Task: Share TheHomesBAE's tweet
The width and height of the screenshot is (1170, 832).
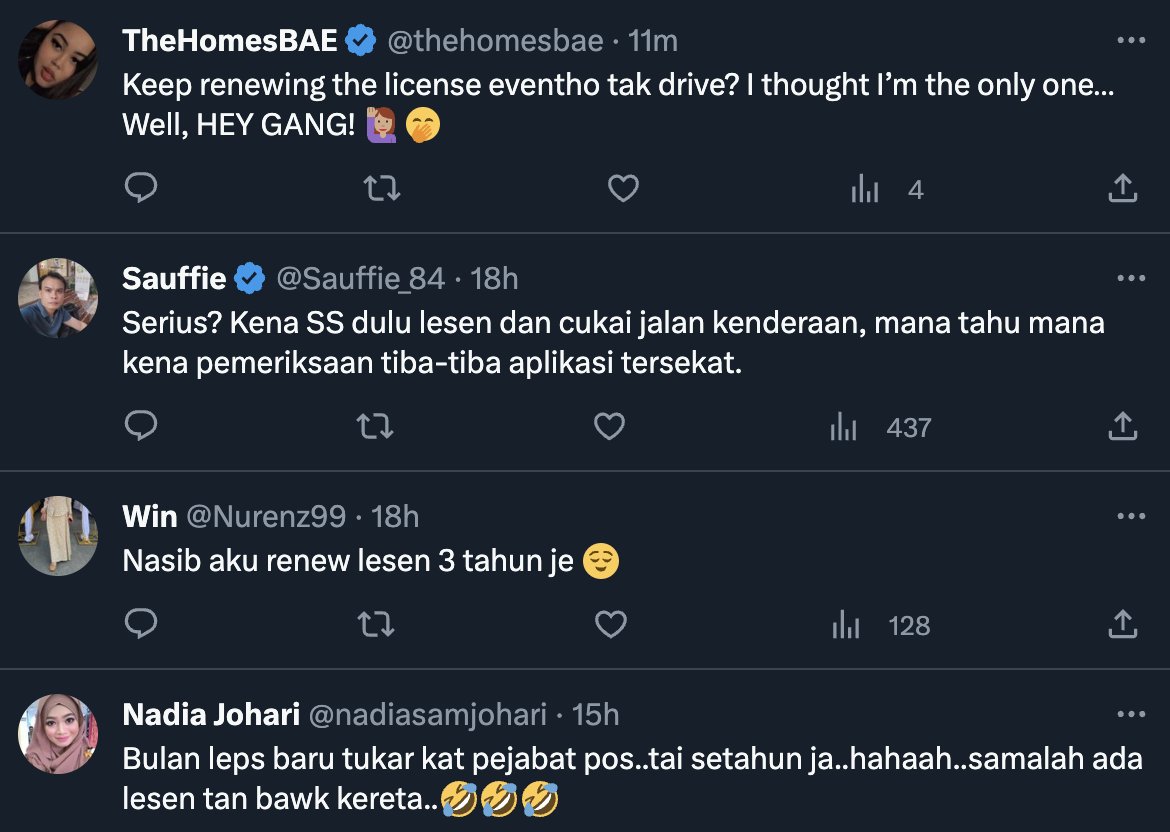Action: coord(1123,188)
